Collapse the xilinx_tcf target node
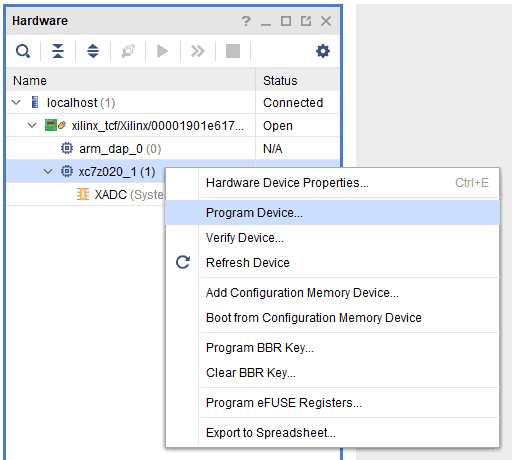The image size is (512, 460). pyautogui.click(x=32, y=126)
